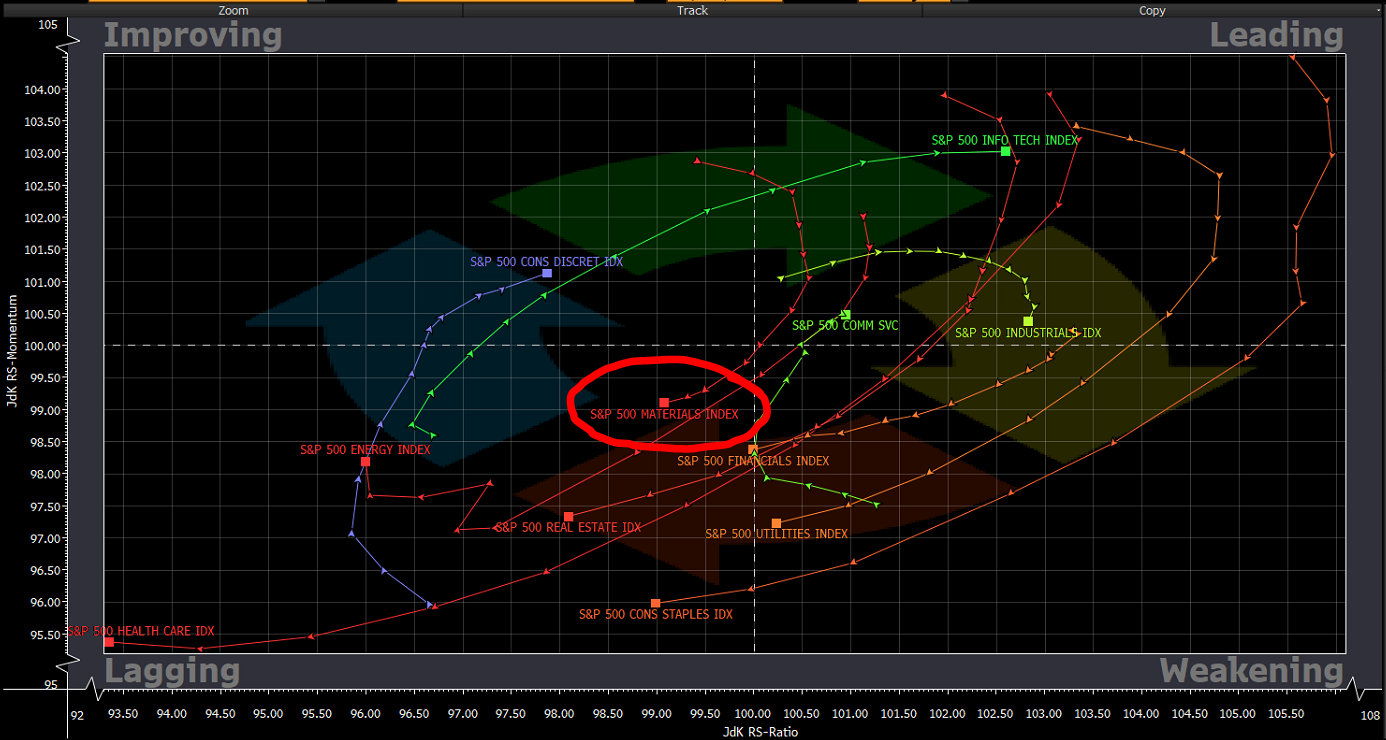The height and width of the screenshot is (740, 1386).
Task: Select the S&P 500 Cons Discret IDX square marker
Action: (x=547, y=273)
